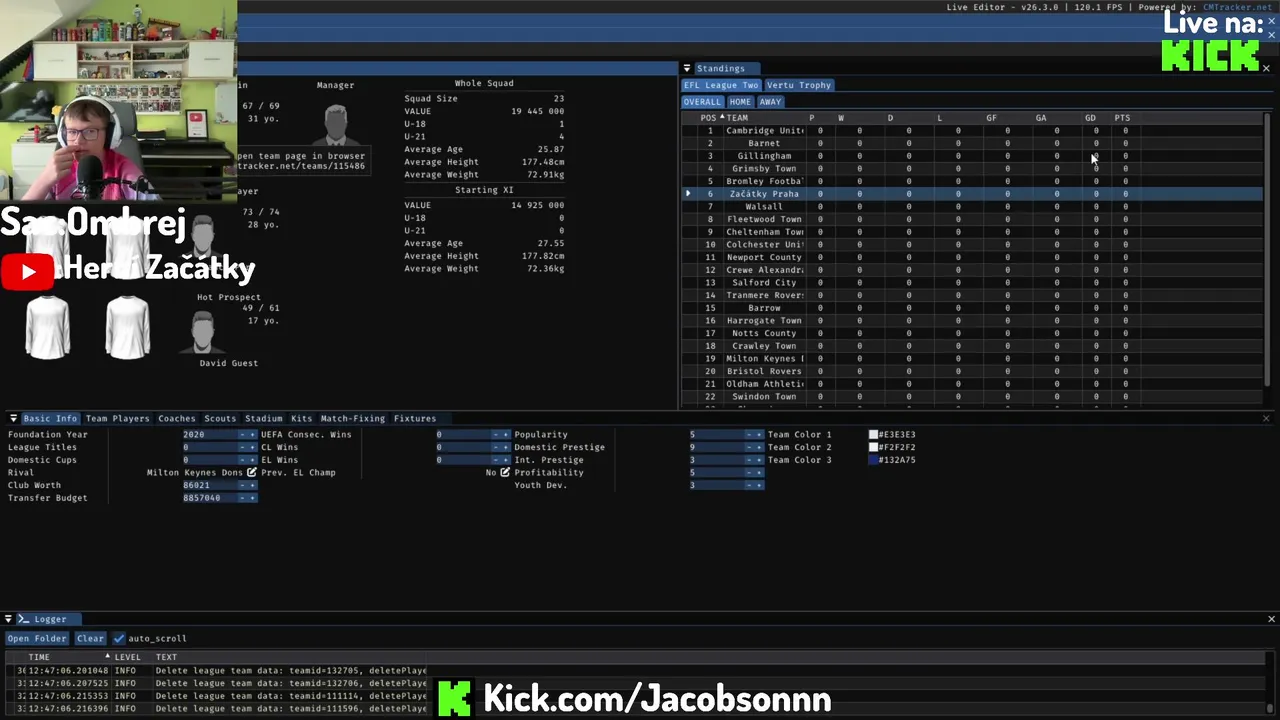The height and width of the screenshot is (720, 1280).
Task: Switch to the Coaches tab
Action: pos(177,418)
